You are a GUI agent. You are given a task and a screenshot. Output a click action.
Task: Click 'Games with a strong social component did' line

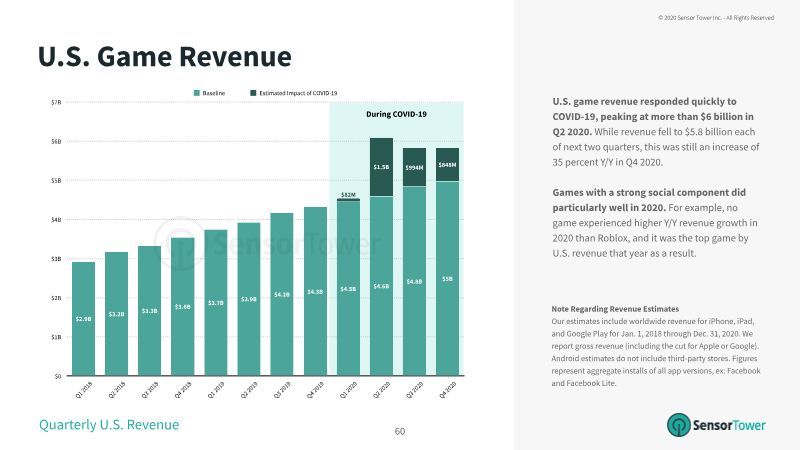[x=649, y=193]
